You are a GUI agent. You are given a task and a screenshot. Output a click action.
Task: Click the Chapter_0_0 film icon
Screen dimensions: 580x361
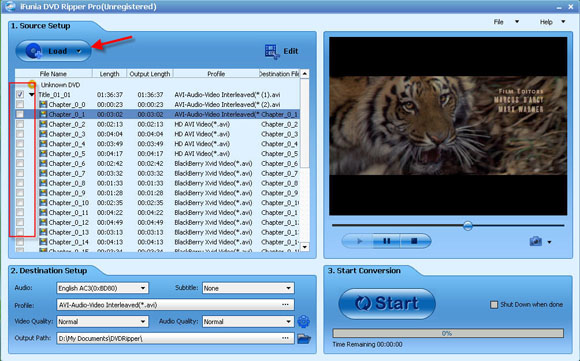(x=43, y=104)
